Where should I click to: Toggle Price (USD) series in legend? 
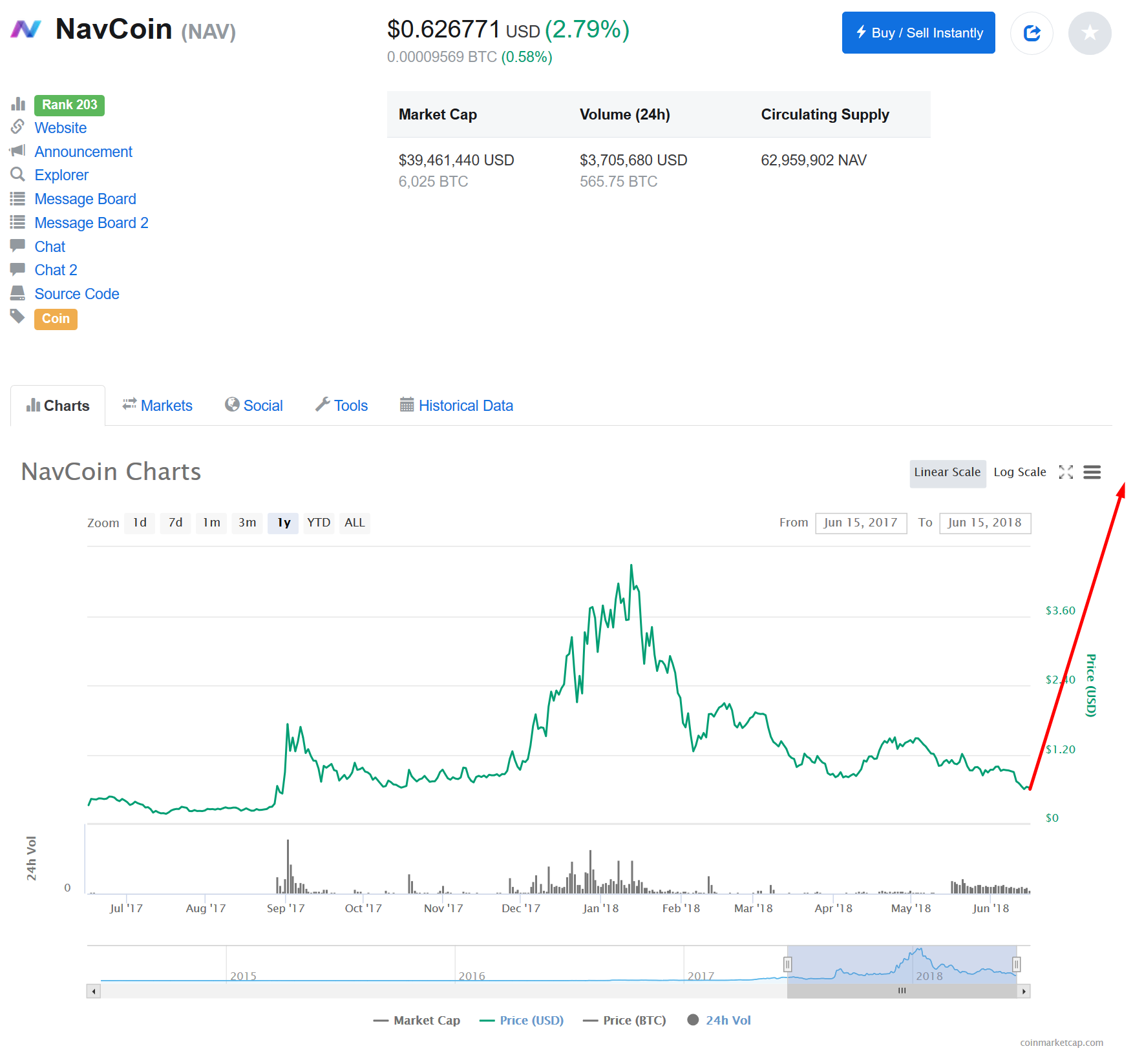coord(522,1021)
